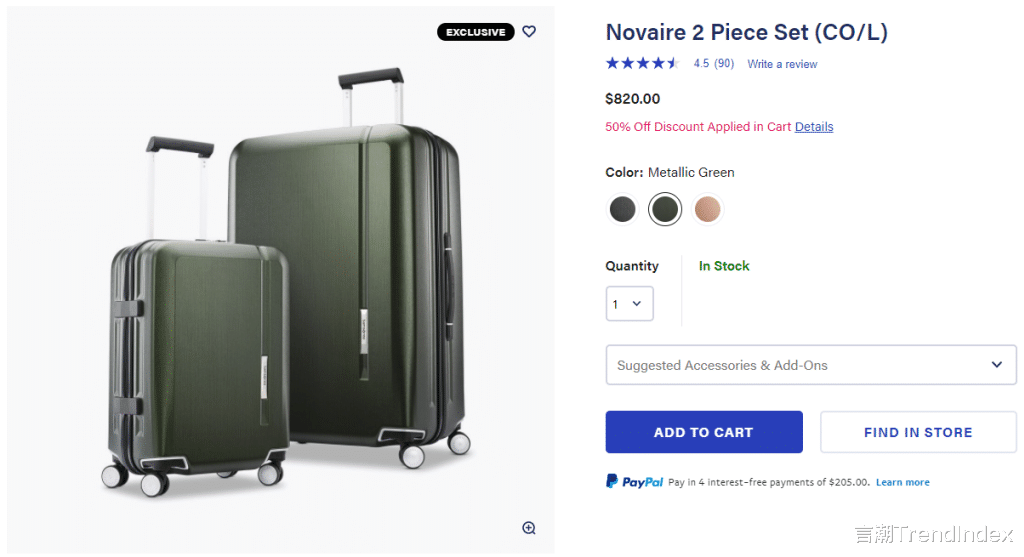Screen dimensions: 1024x557
Task: Open Write a review link
Action: click(782, 64)
